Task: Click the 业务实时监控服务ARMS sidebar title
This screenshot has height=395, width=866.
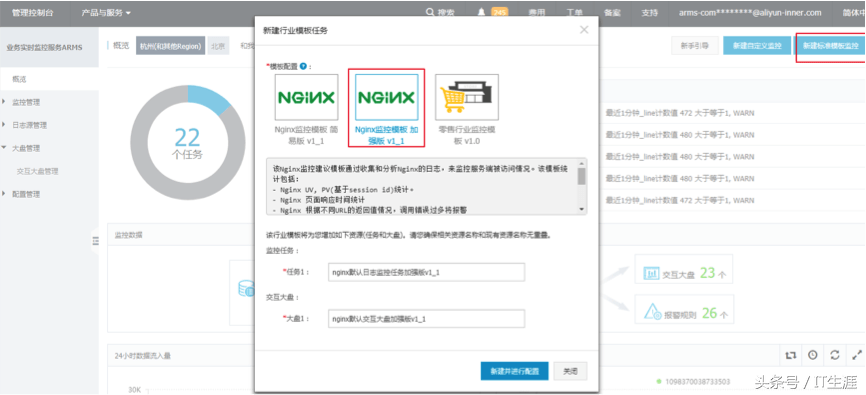Action: pyautogui.click(x=44, y=48)
